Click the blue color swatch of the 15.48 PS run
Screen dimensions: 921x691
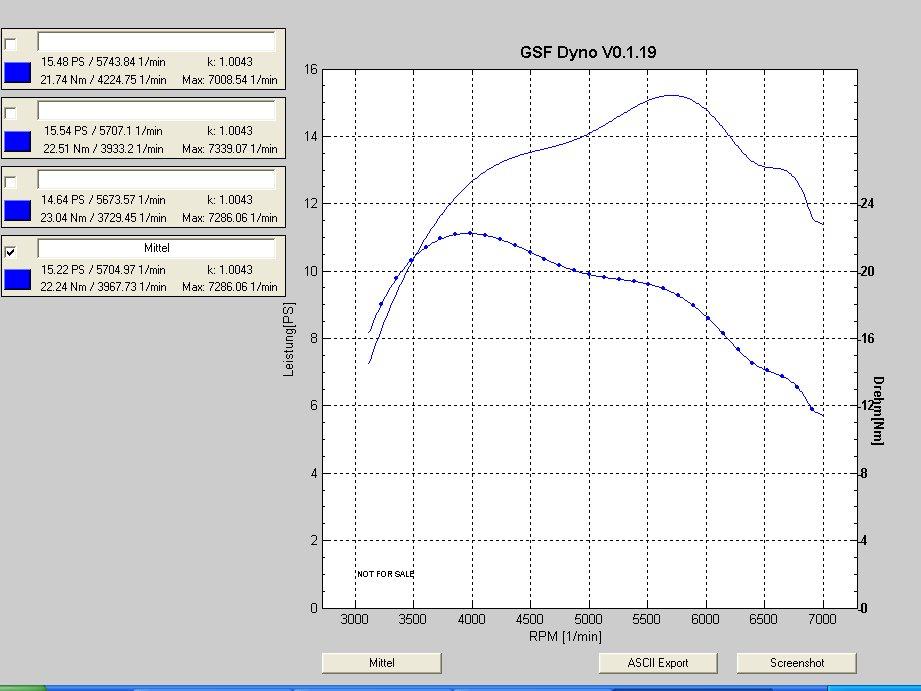[18, 72]
